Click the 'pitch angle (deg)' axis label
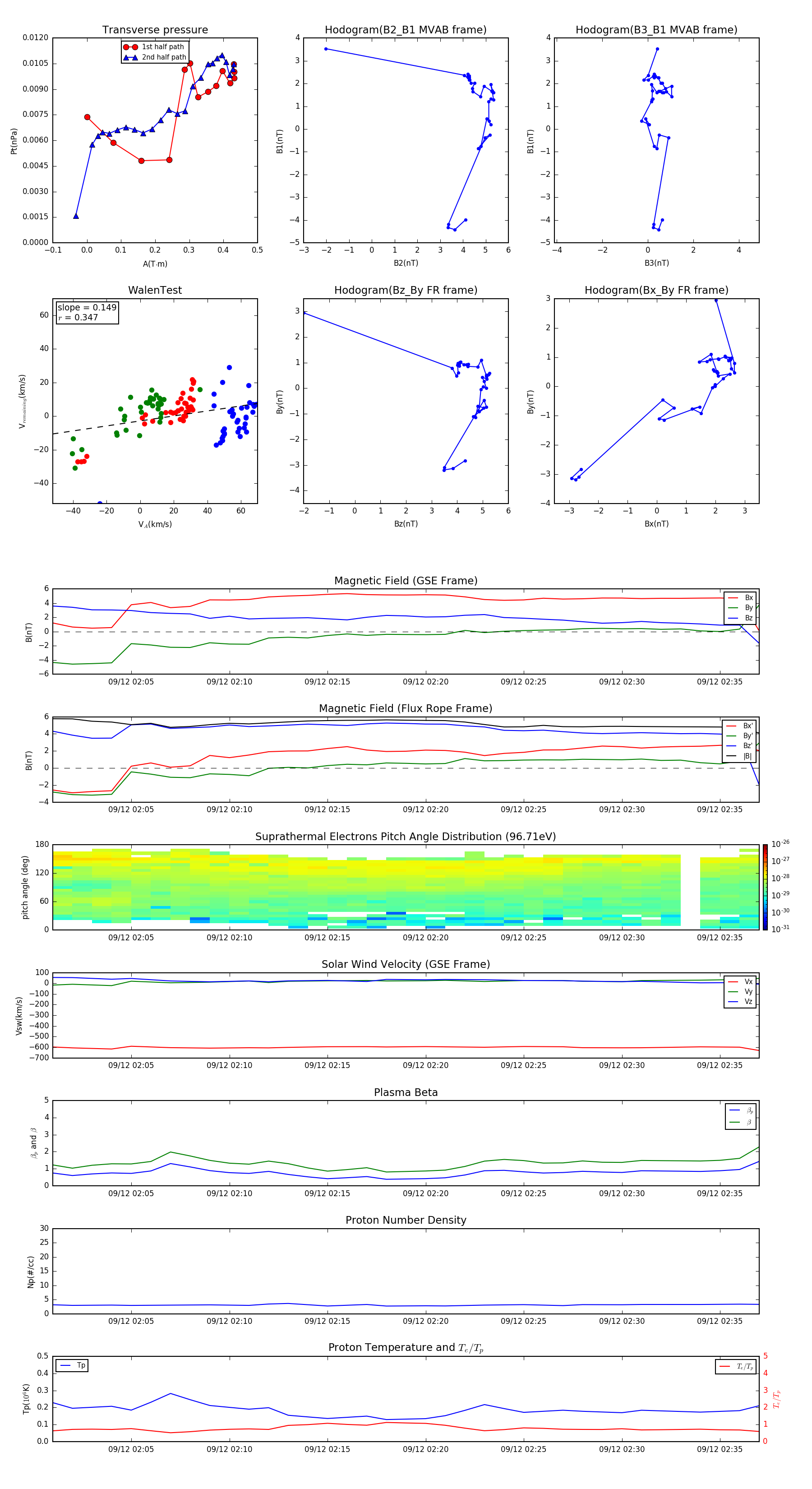 pos(25,887)
